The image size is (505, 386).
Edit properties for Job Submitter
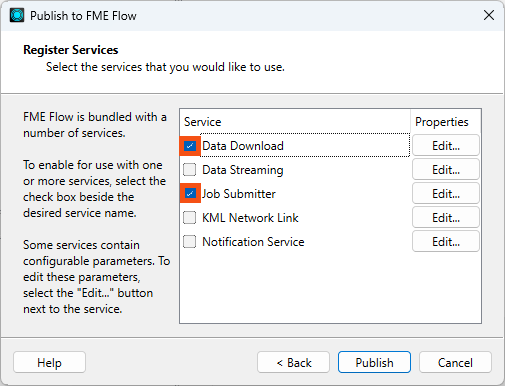[446, 193]
